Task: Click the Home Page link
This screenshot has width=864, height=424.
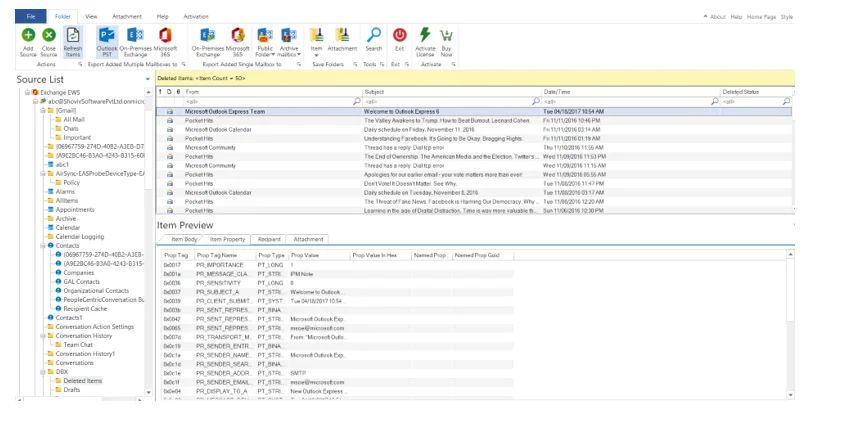Action: 762,17
